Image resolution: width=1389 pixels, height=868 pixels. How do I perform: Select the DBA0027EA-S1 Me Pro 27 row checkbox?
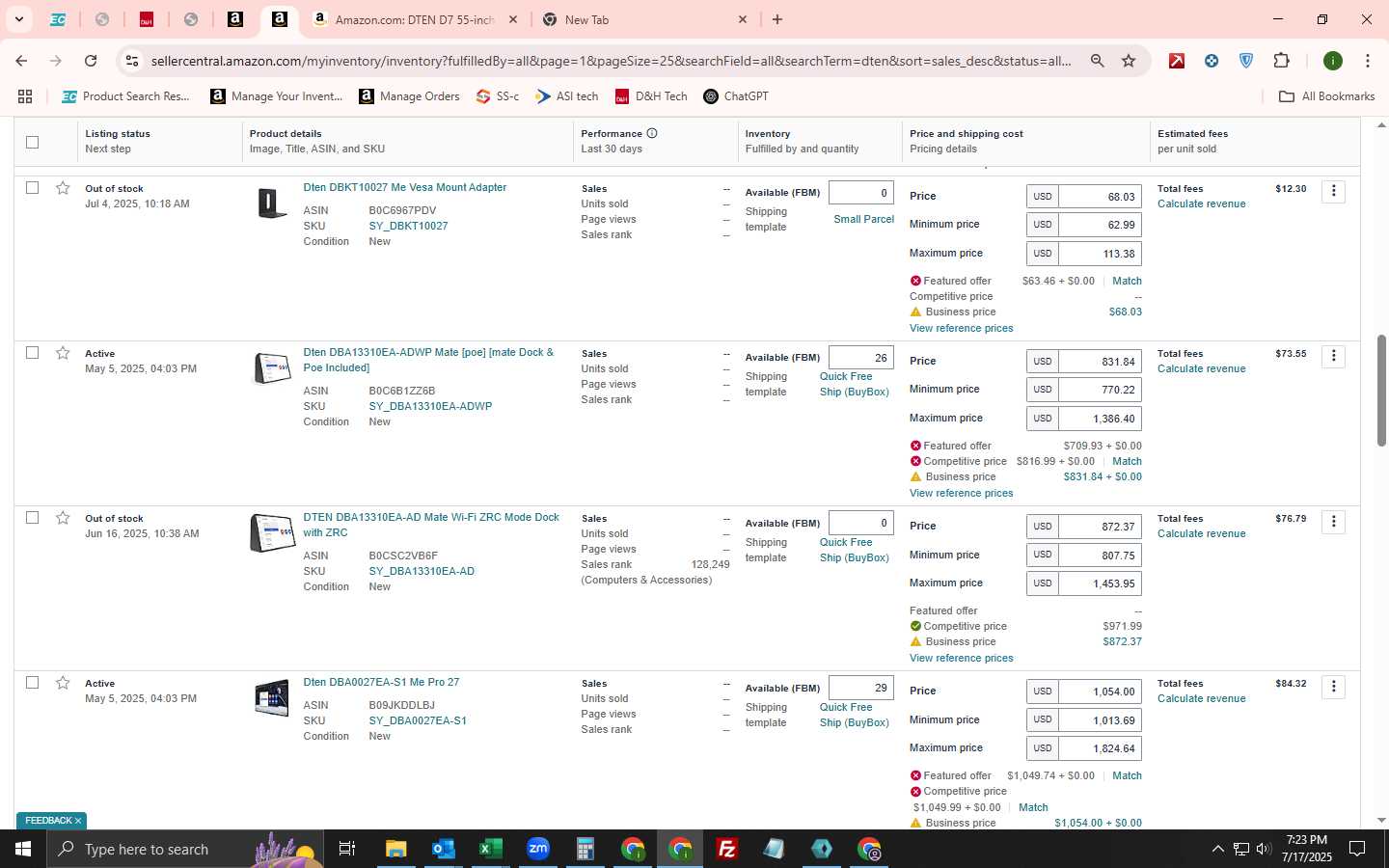point(32,683)
